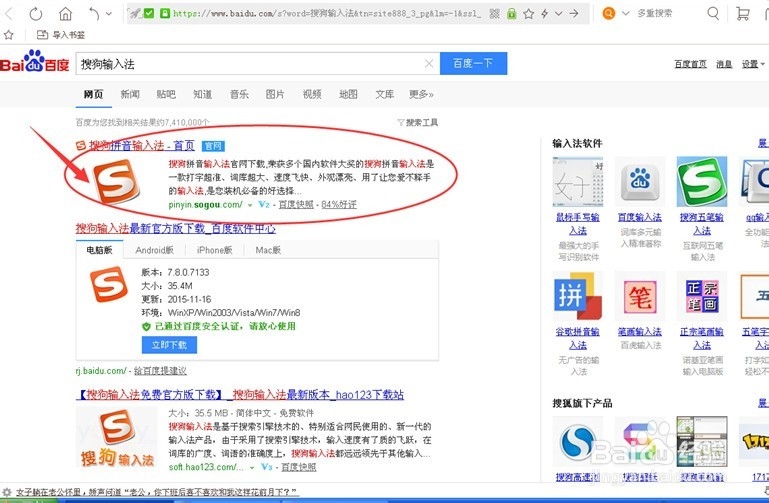
Task: Switch to the 图片 tab
Action: pos(275,94)
